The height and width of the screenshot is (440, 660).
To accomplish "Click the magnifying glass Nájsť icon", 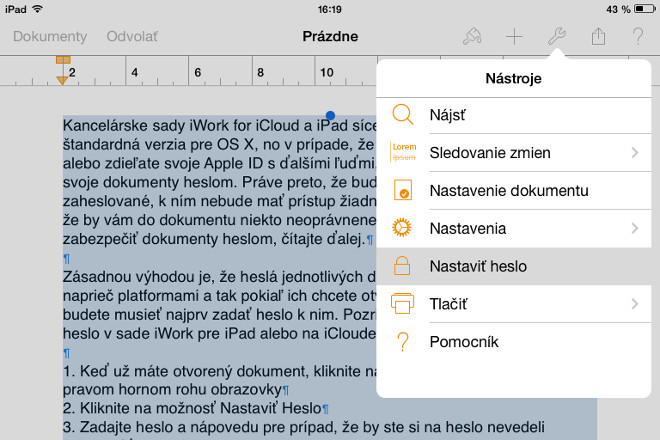I will [x=403, y=115].
